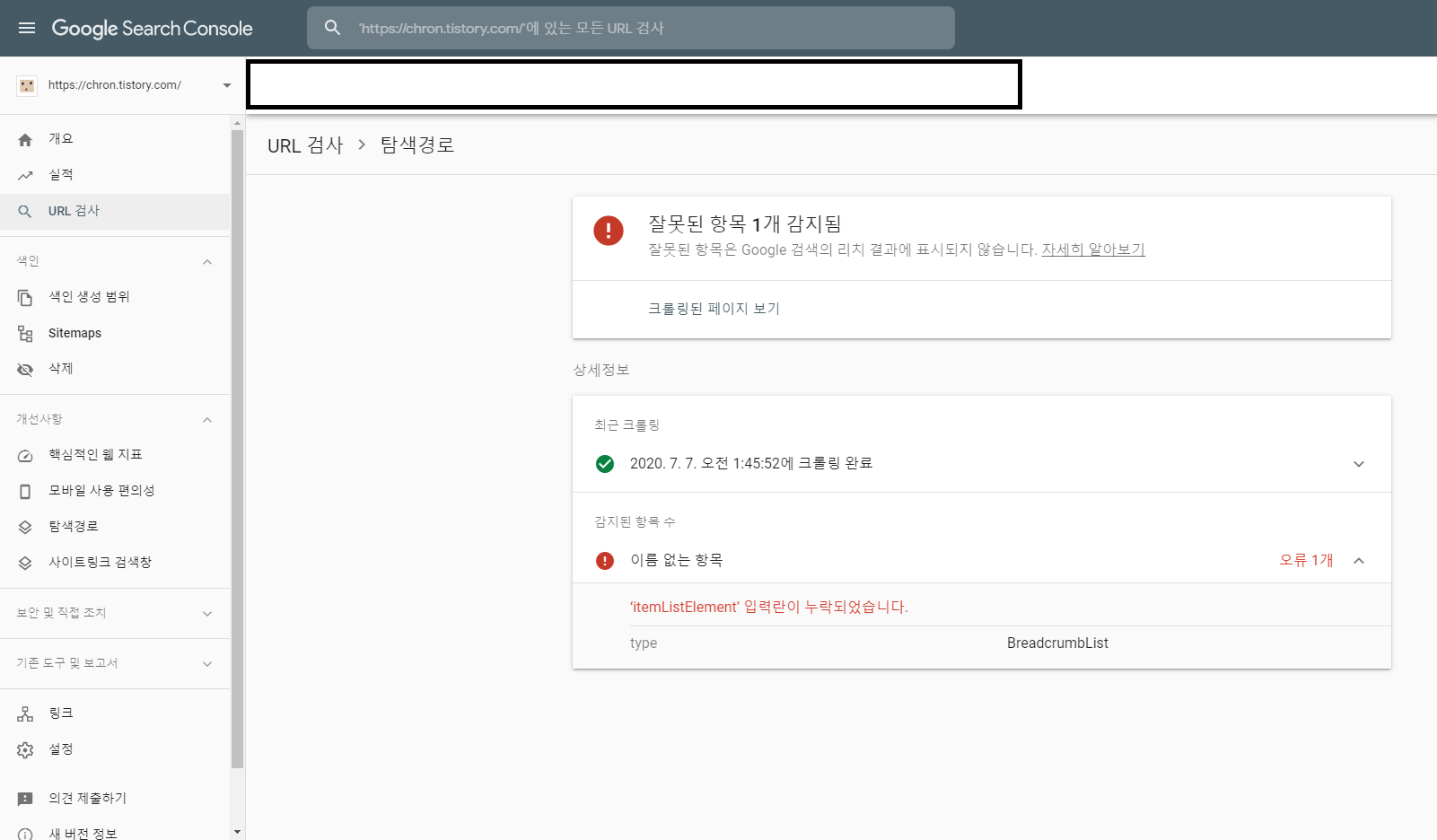Go to 실적 report
The height and width of the screenshot is (840, 1437).
click(x=115, y=175)
